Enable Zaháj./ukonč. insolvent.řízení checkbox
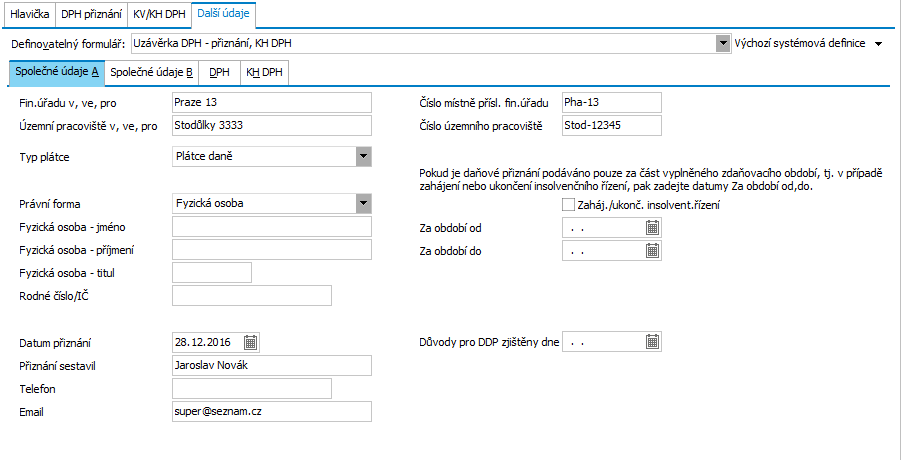This screenshot has width=902, height=460. point(569,205)
